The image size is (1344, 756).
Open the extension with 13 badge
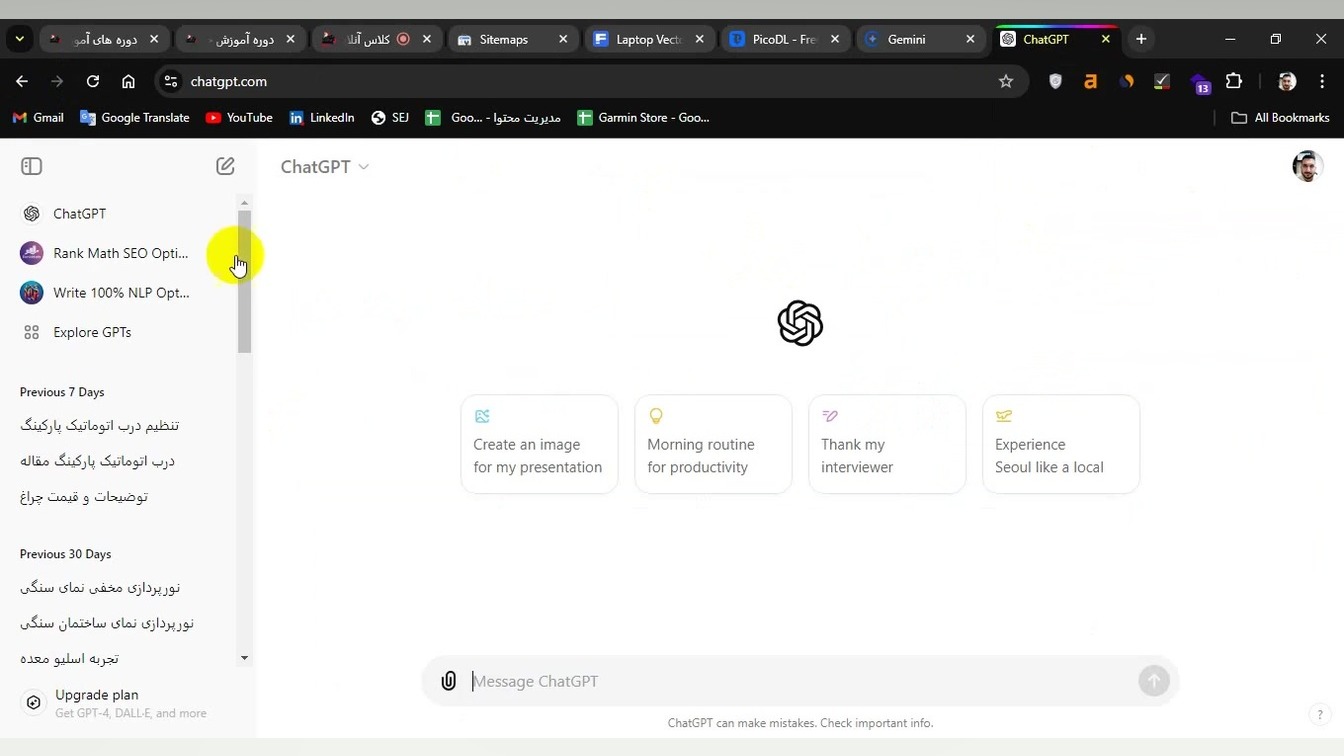click(1200, 82)
